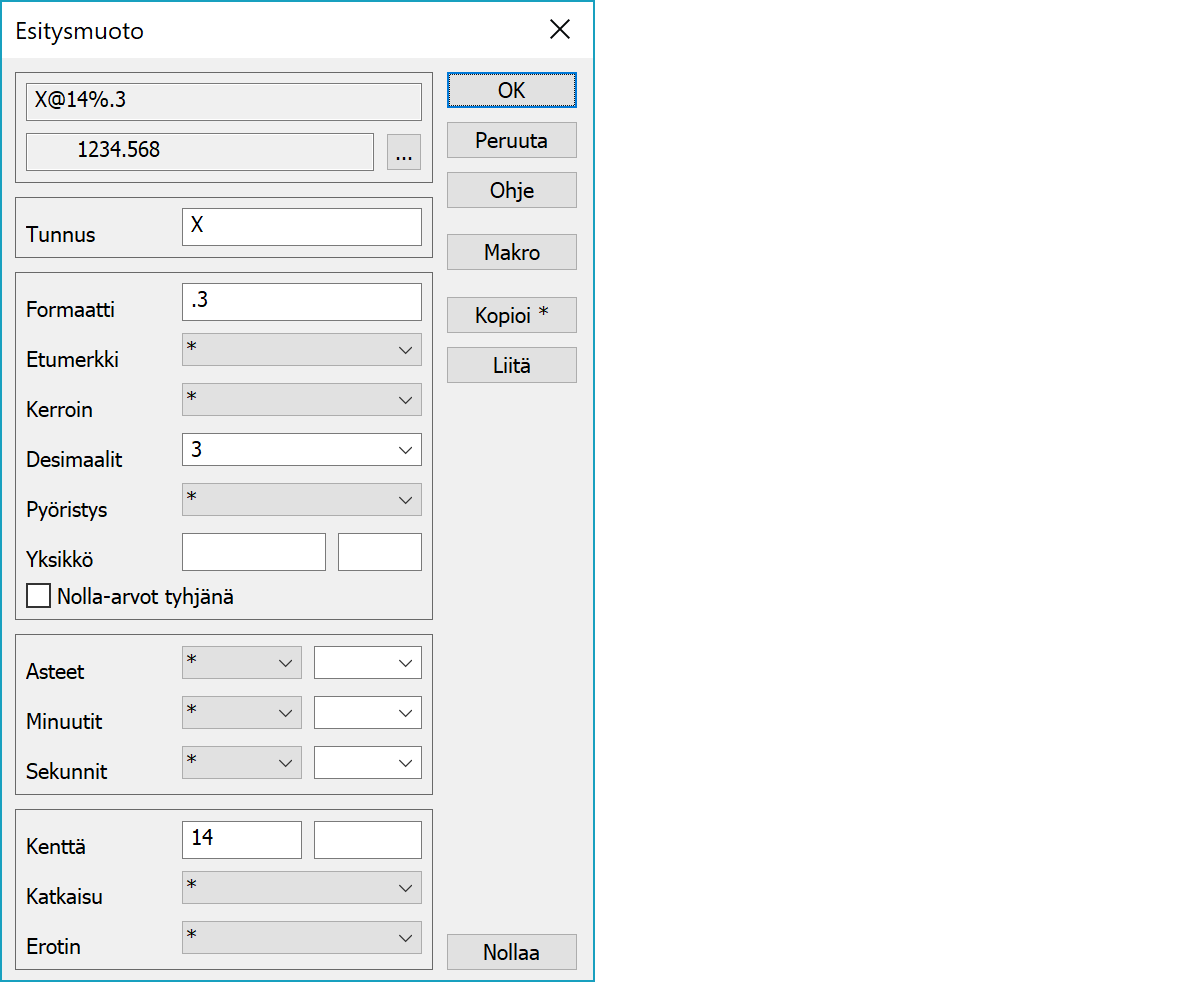The width and height of the screenshot is (1200, 982).
Task: Click the Liitä paste button
Action: pyautogui.click(x=511, y=365)
